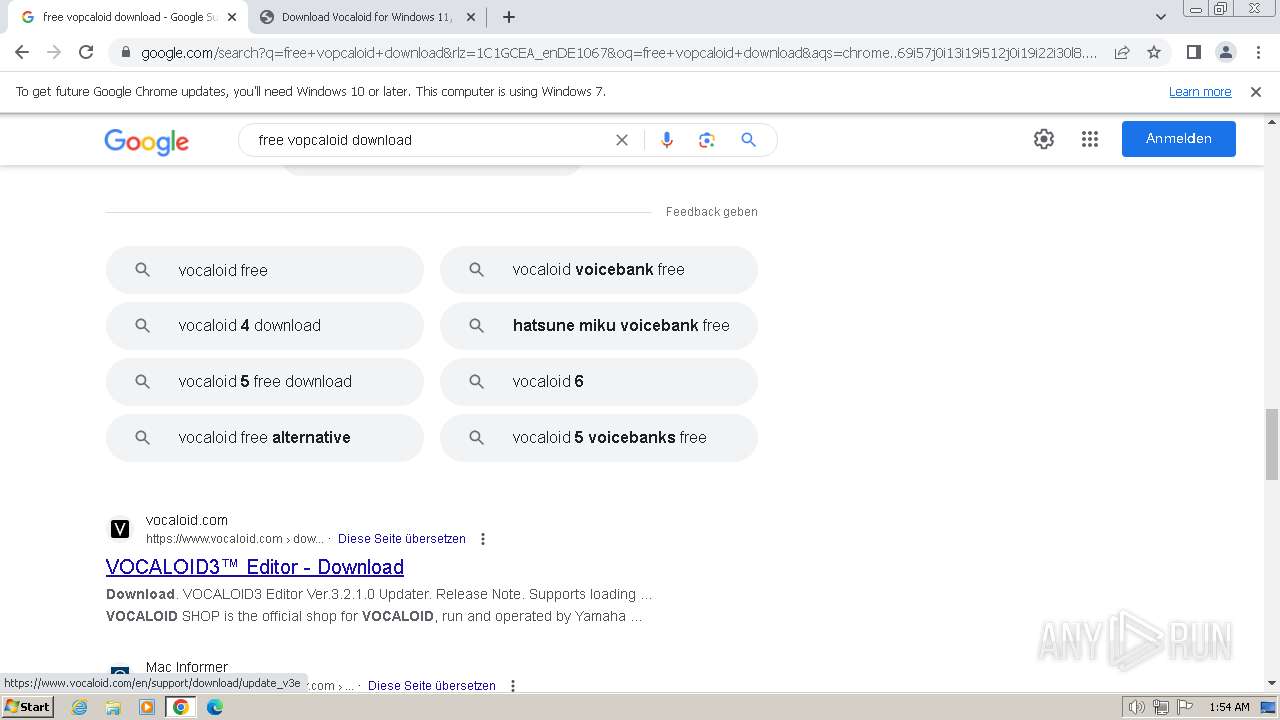Clear the search query text
1280x720 pixels.
pyautogui.click(x=622, y=140)
